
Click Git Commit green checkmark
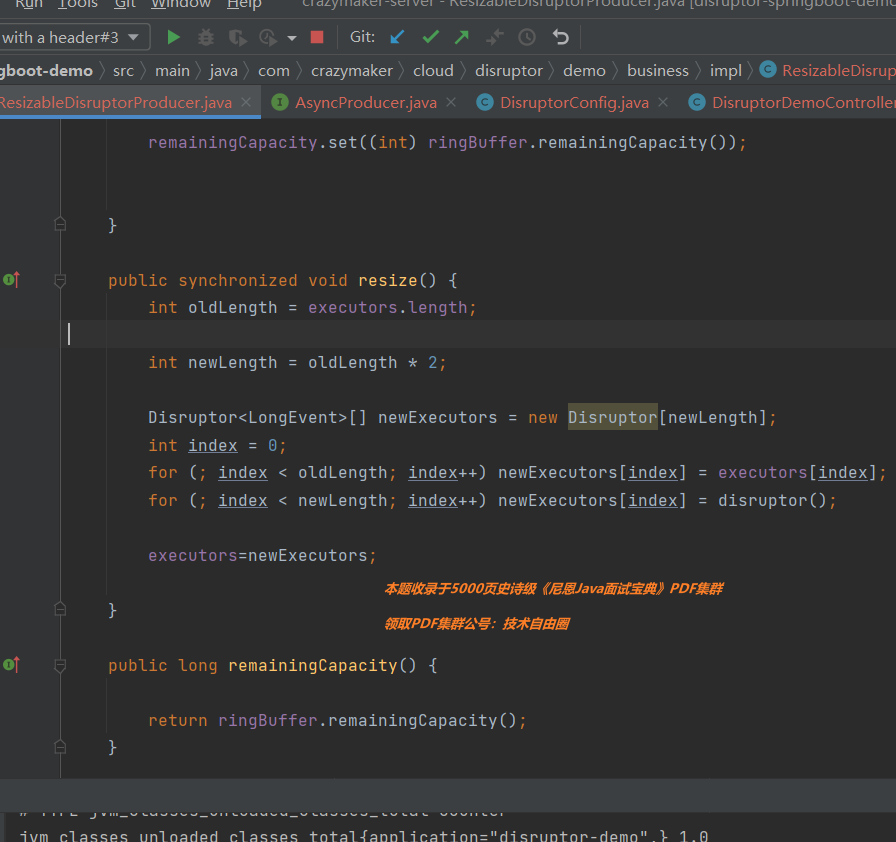pos(430,37)
